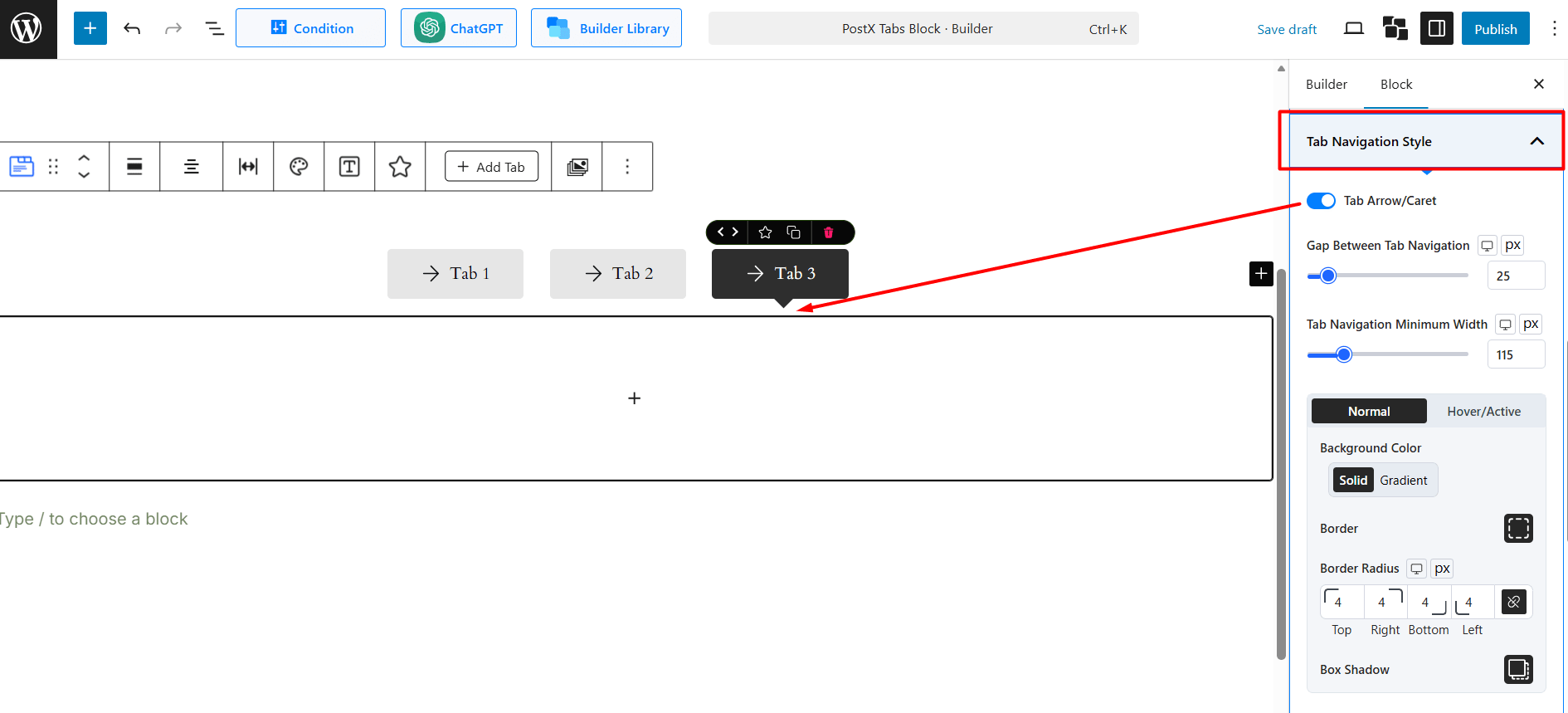This screenshot has height=713, width=1568.
Task: Switch to the Builder tab
Action: (x=1327, y=85)
